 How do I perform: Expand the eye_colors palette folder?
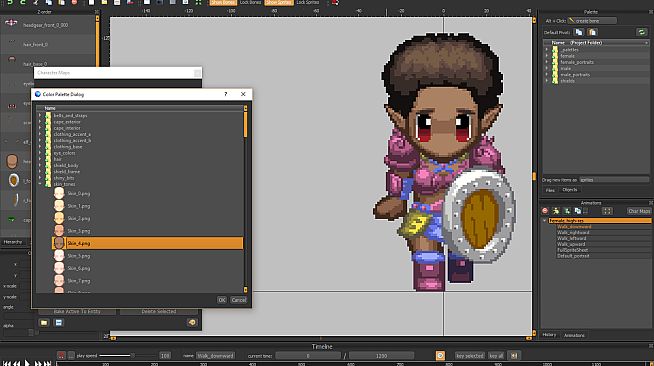click(40, 153)
